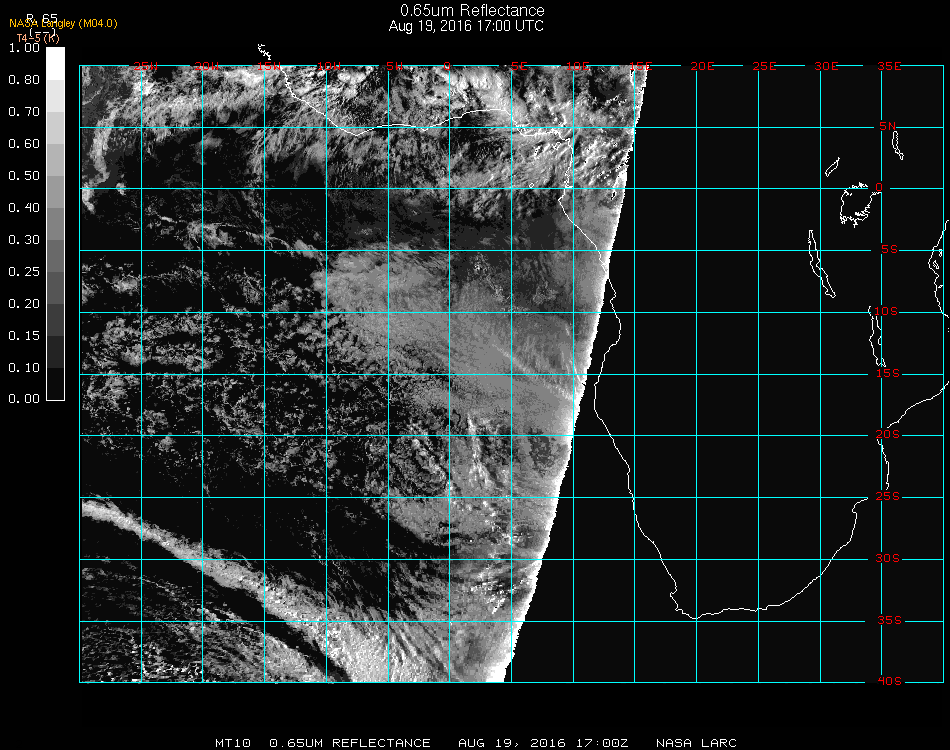Click the "Aug 19, 2016 17:00 UTC" date line

coord(466,26)
